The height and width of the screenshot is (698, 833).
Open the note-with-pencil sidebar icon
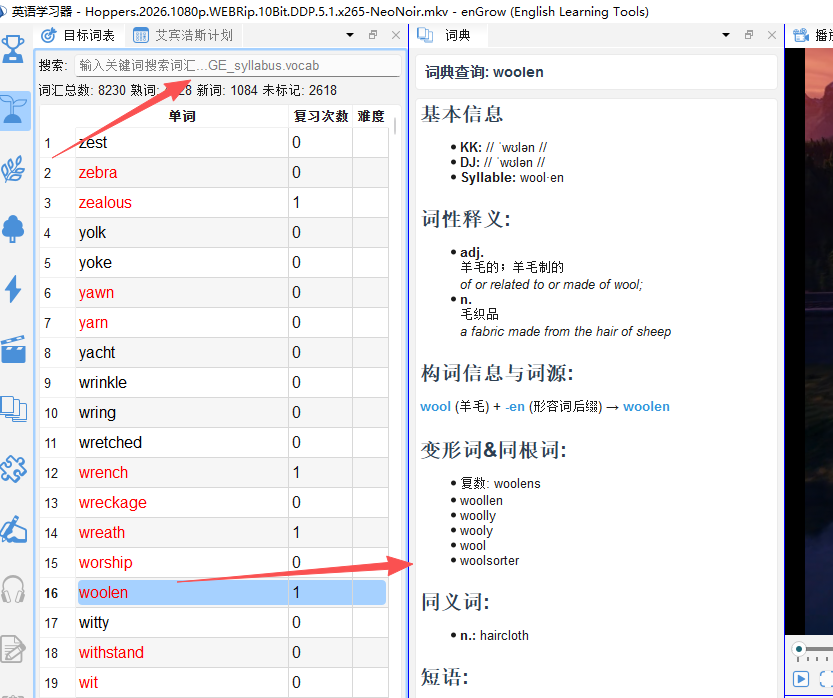point(13,649)
